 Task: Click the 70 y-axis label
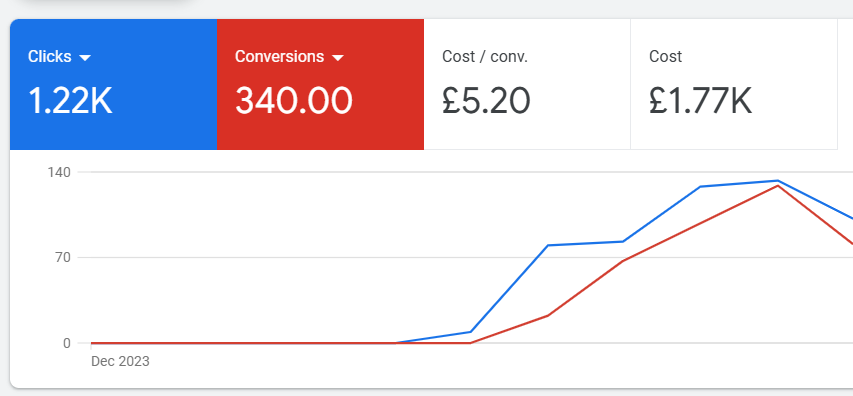[63, 257]
